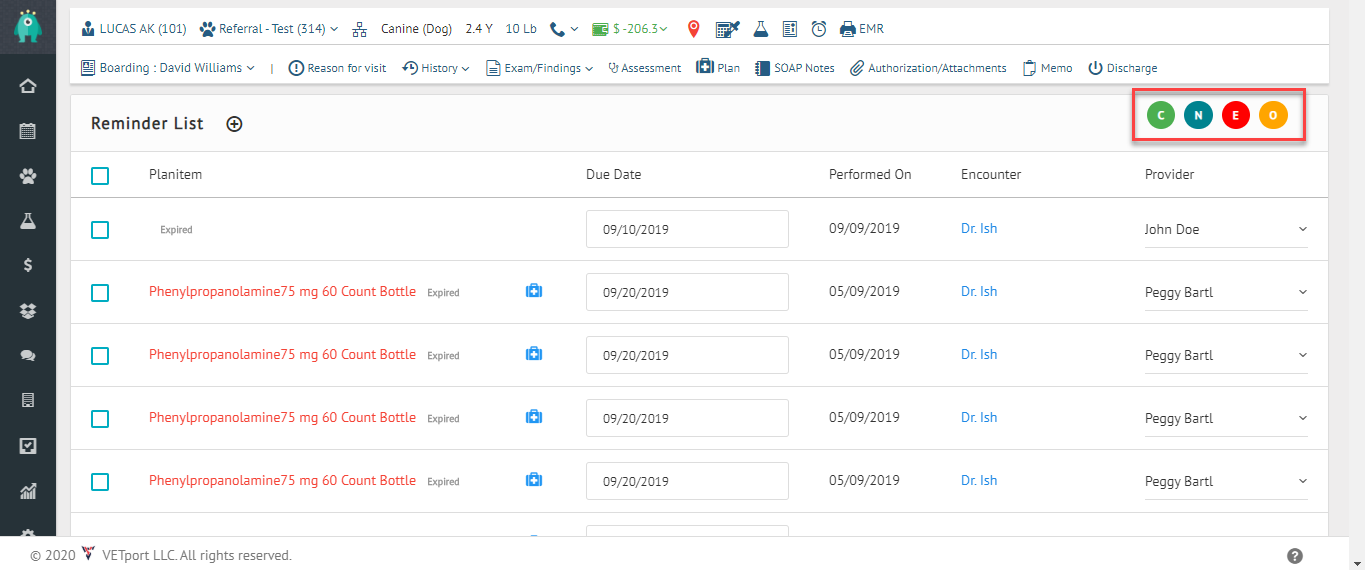Click fourth Phenylpropanolamine row due date field
Screen dimensions: 1365x570
pos(687,481)
